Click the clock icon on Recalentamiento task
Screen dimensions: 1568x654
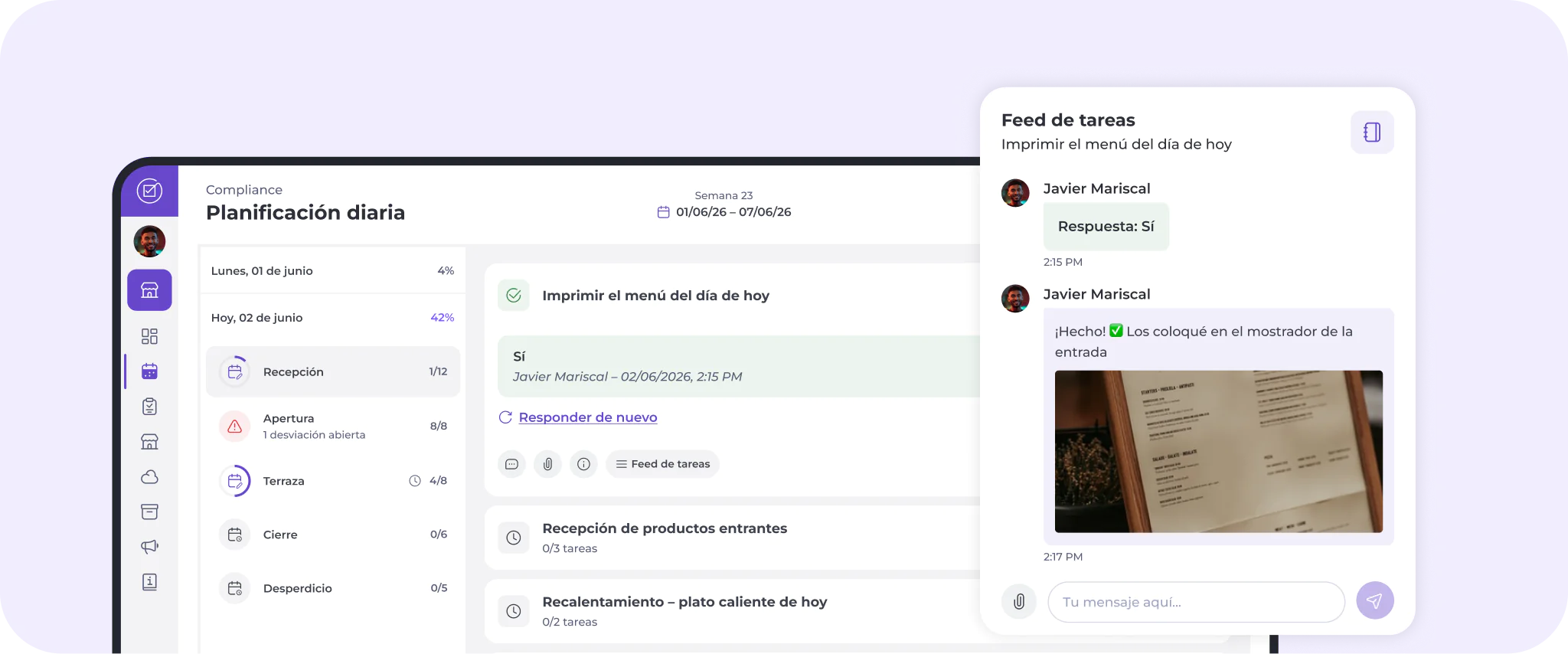514,611
